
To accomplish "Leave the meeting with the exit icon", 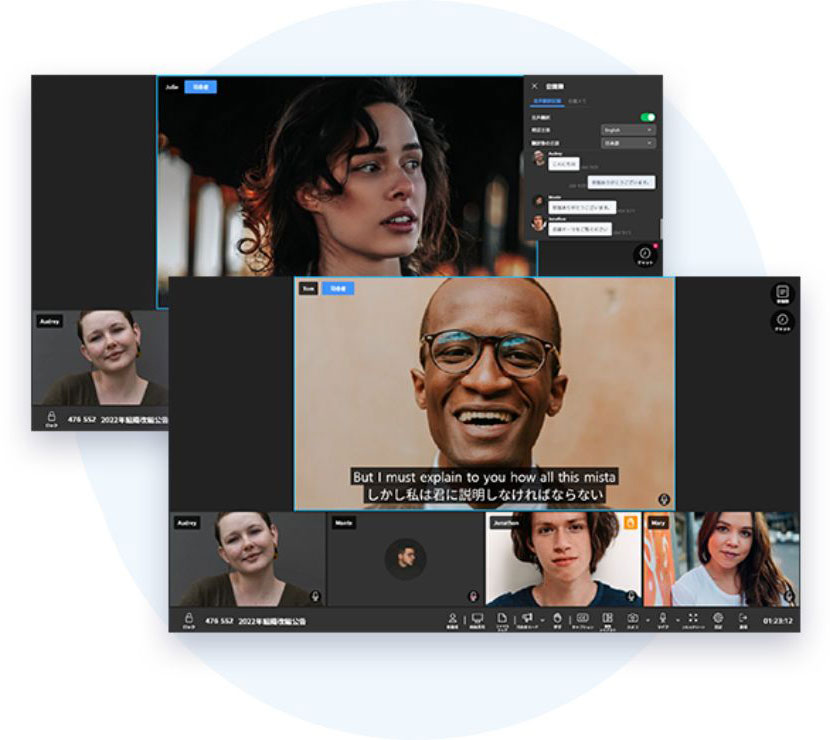I will coord(743,620).
